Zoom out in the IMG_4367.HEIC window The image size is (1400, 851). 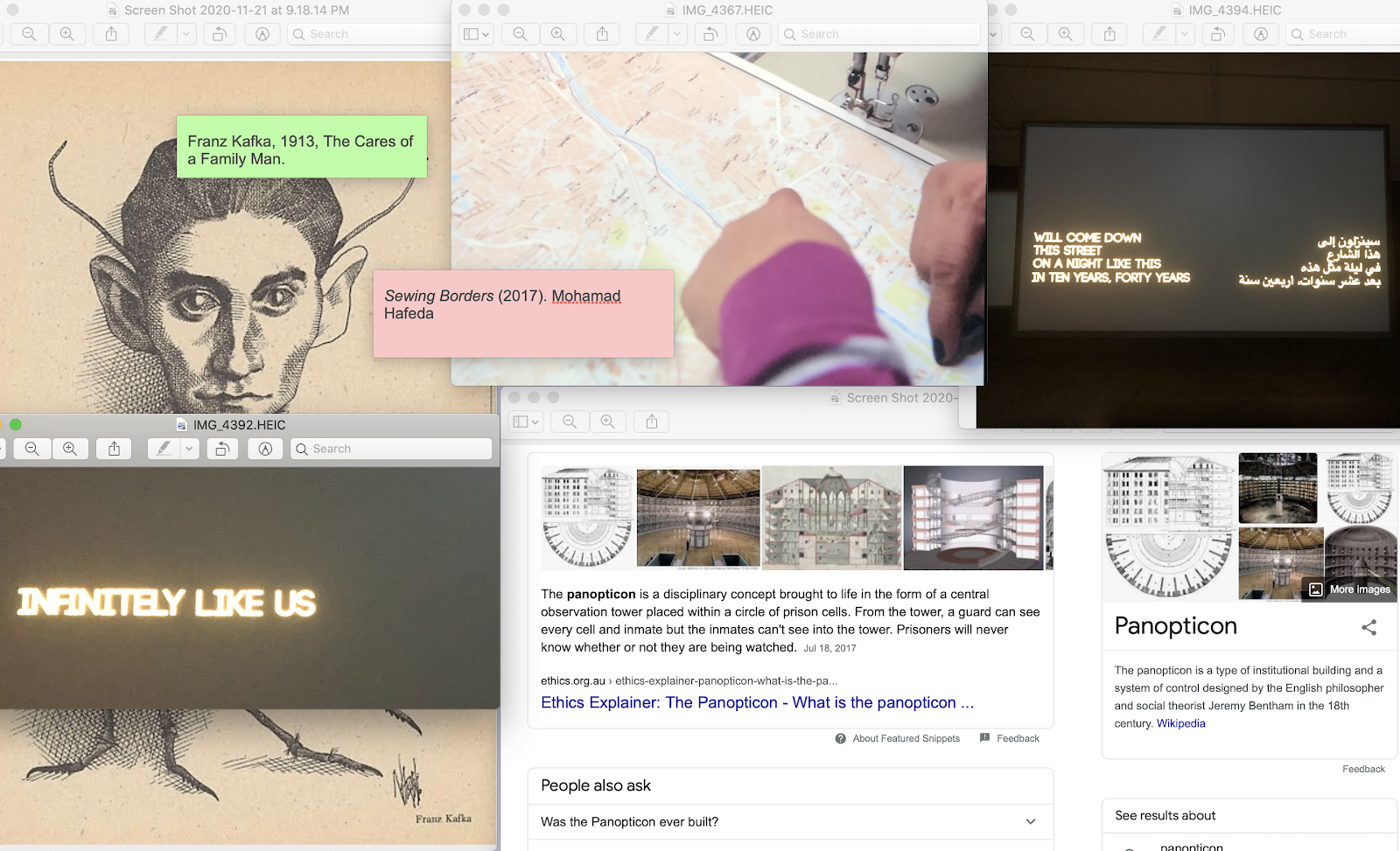(520, 34)
